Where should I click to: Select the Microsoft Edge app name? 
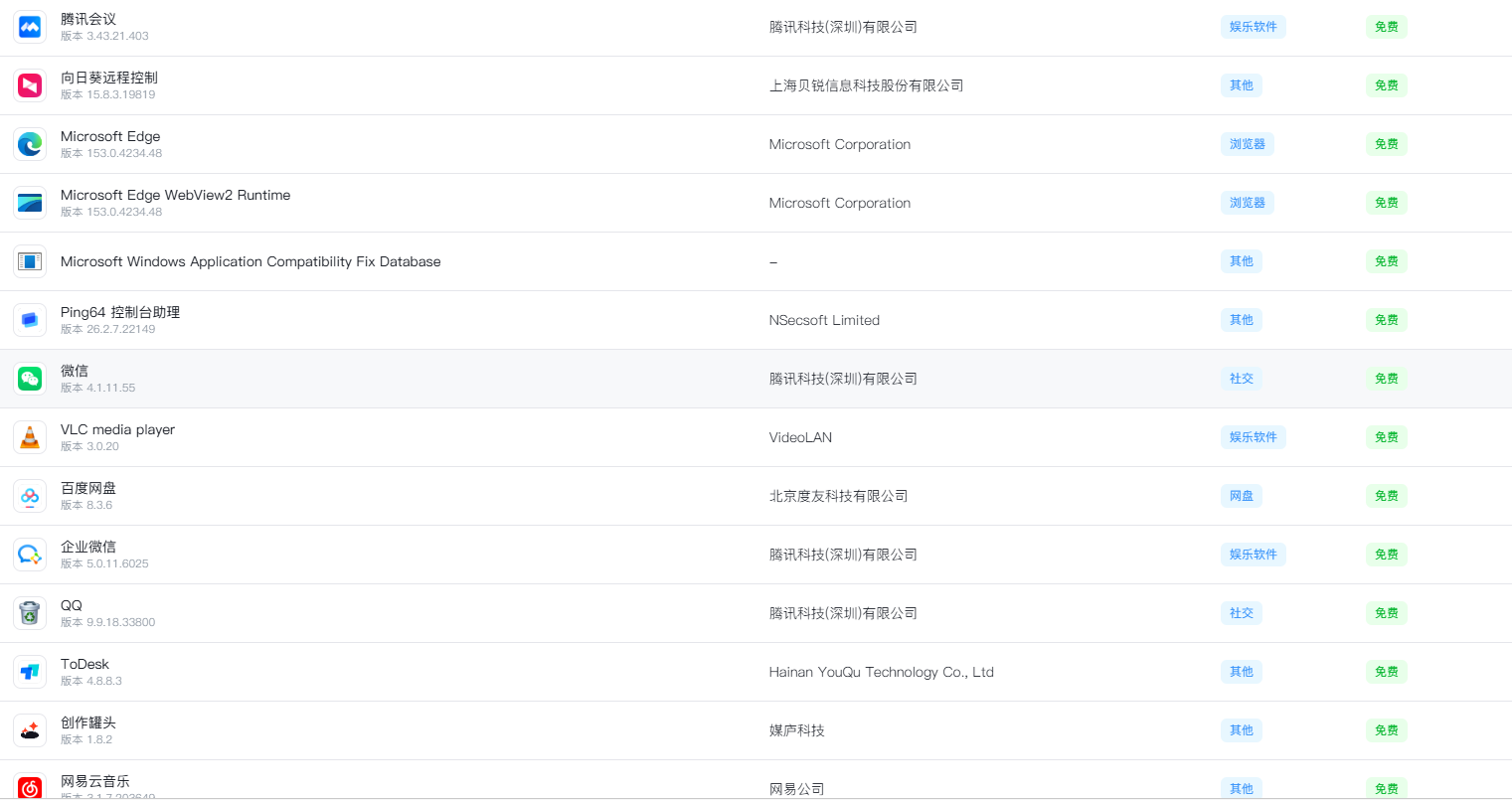pyautogui.click(x=110, y=136)
